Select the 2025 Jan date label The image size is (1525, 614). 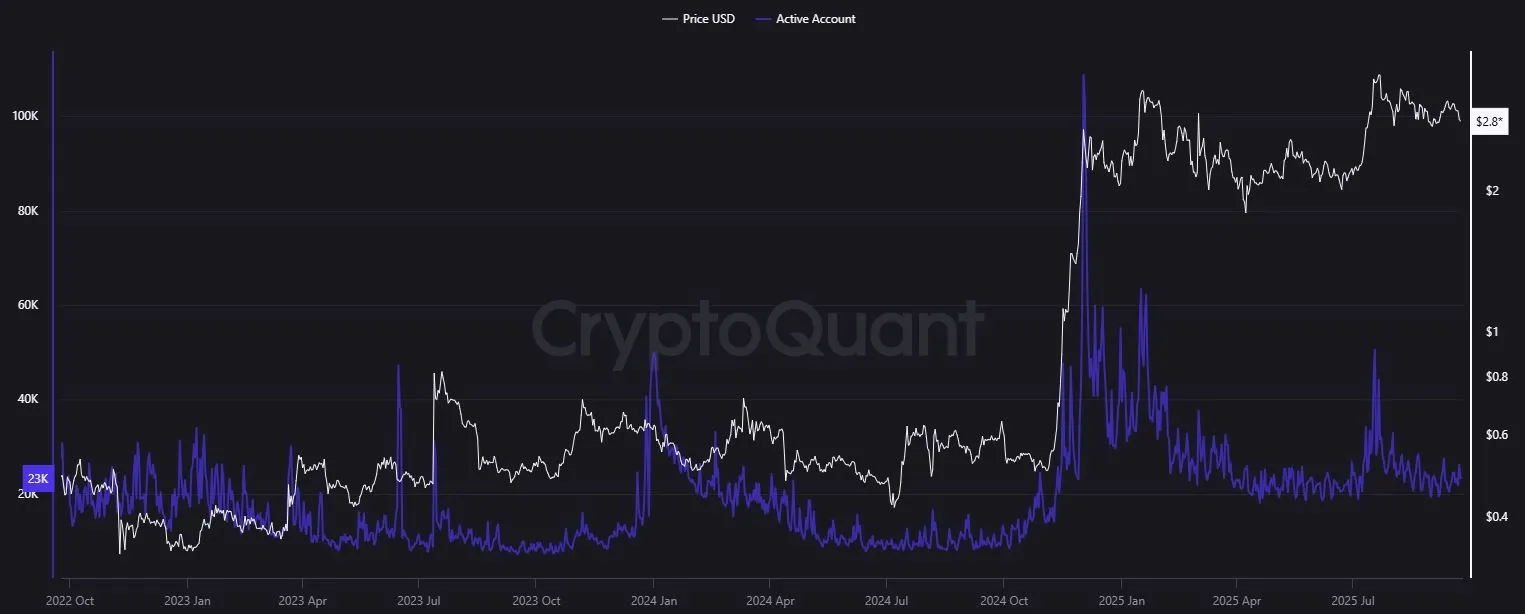click(1121, 601)
